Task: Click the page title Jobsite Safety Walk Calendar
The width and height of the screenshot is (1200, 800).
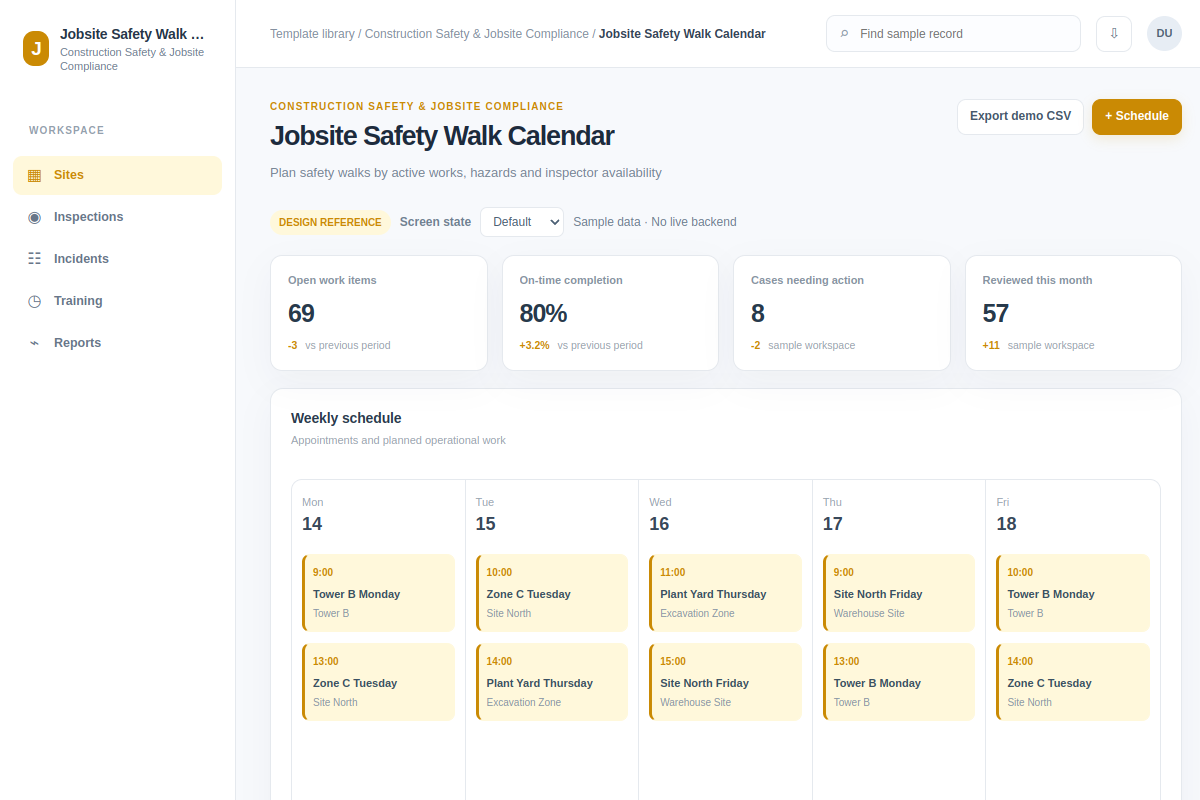Action: point(442,136)
